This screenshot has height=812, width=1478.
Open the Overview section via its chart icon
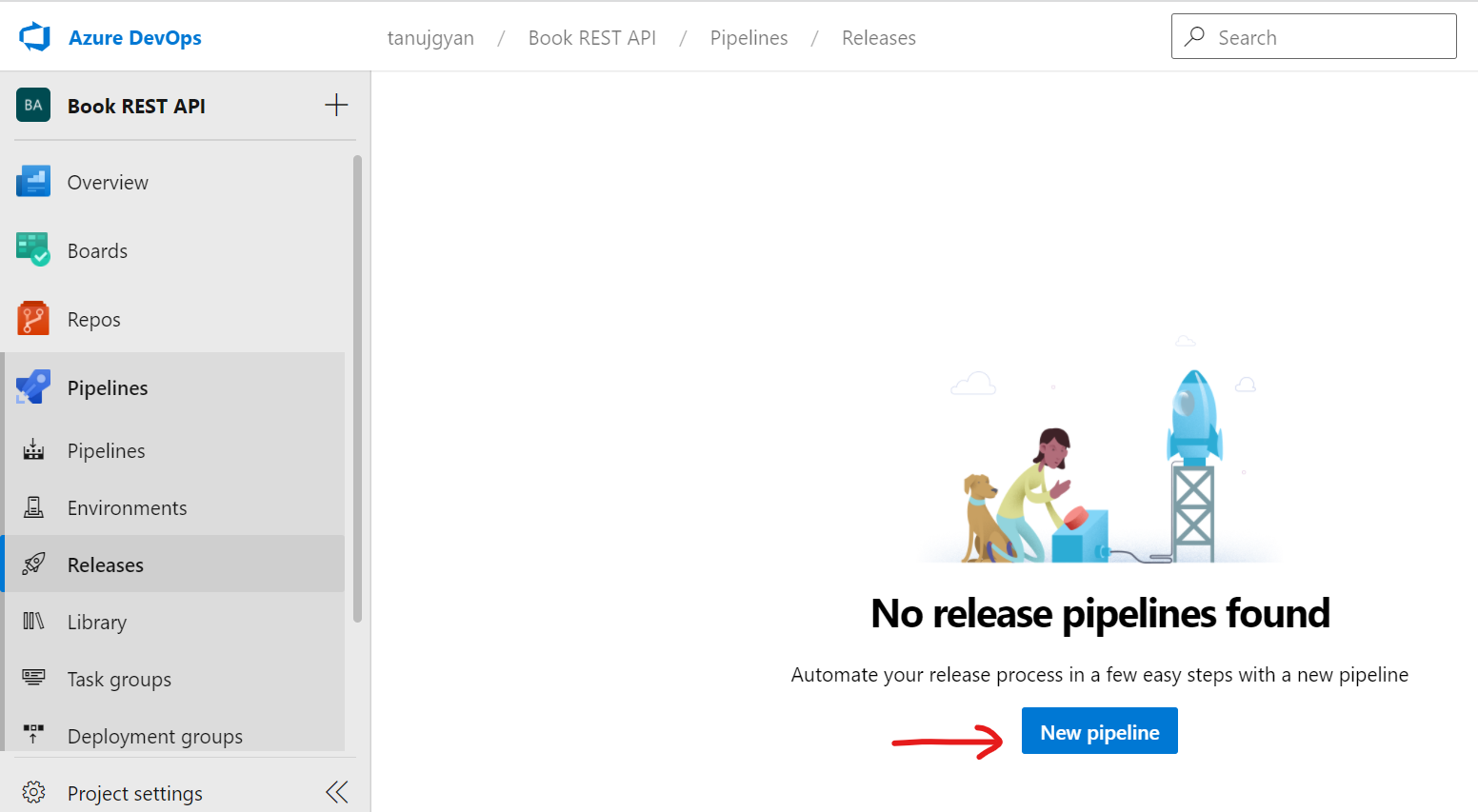(x=33, y=182)
